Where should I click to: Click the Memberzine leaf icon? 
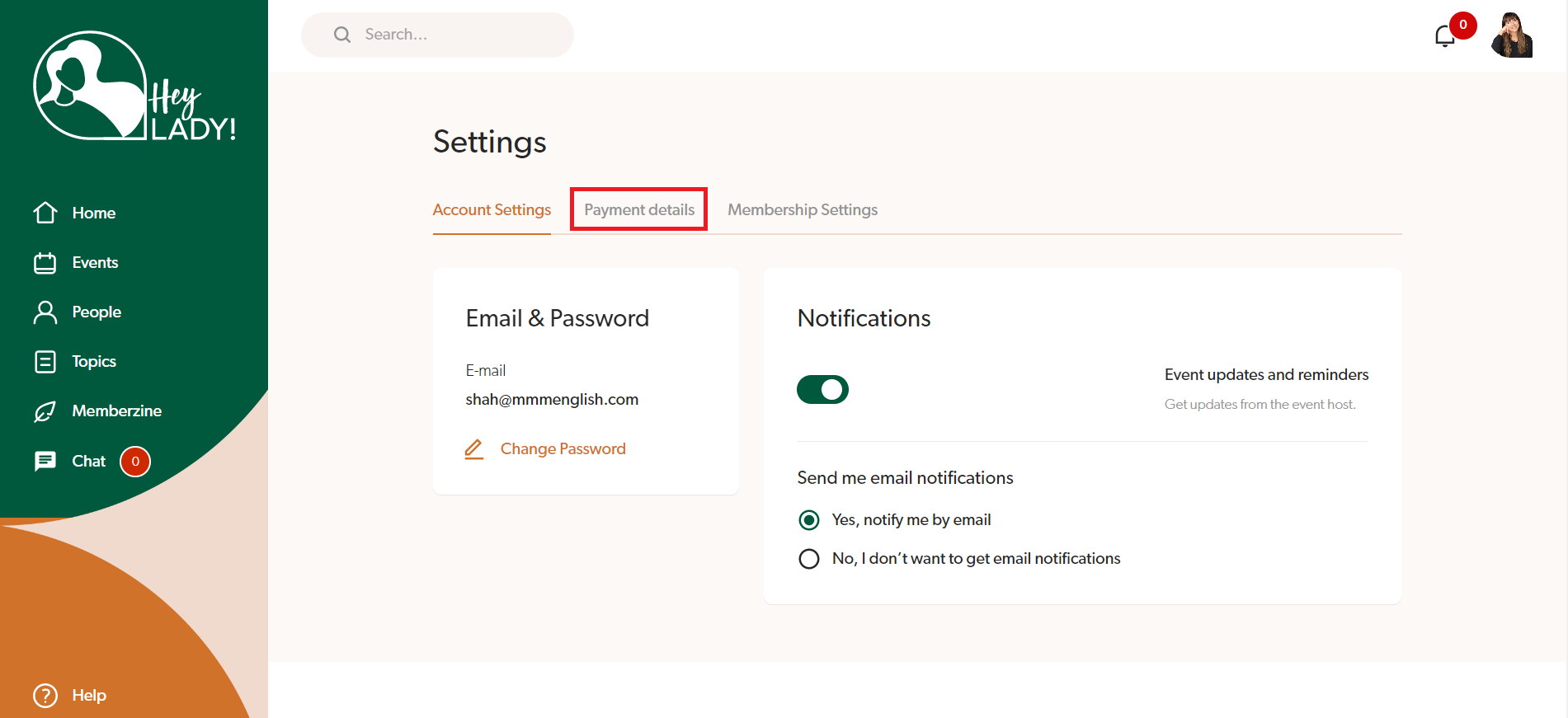tap(45, 411)
